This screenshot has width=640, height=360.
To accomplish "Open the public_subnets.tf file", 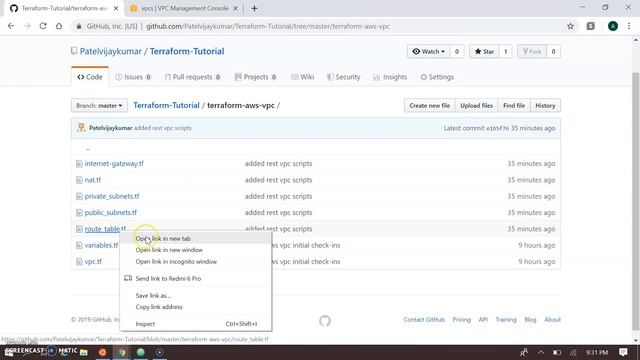I will point(111,212).
